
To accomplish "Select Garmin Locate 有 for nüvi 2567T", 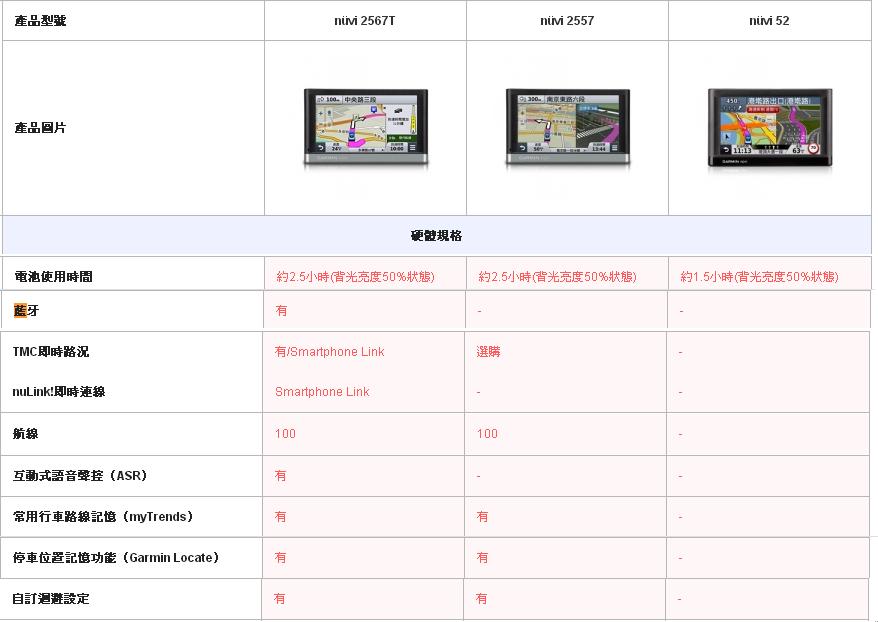I will tap(281, 558).
